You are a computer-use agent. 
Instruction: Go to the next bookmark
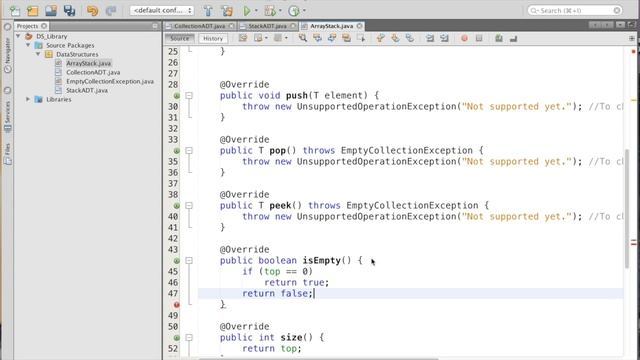[x=395, y=38]
